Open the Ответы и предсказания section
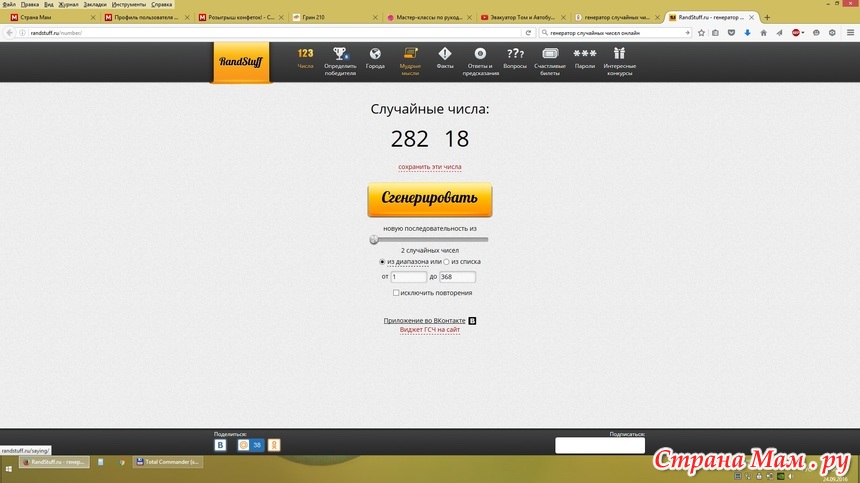The width and height of the screenshot is (860, 483). (480, 61)
